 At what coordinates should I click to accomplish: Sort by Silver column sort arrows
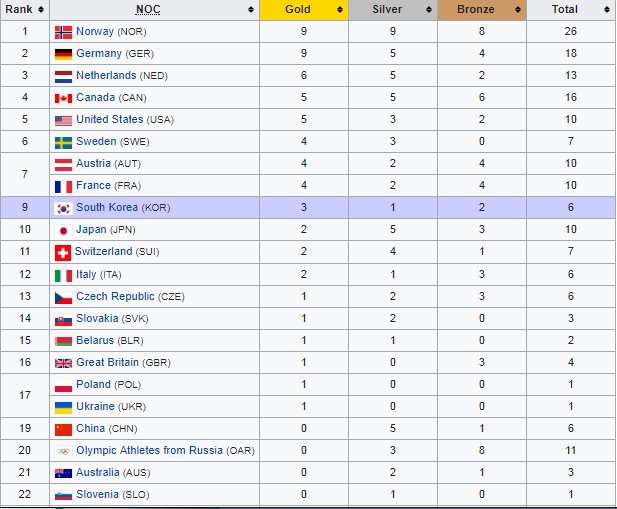pos(429,9)
